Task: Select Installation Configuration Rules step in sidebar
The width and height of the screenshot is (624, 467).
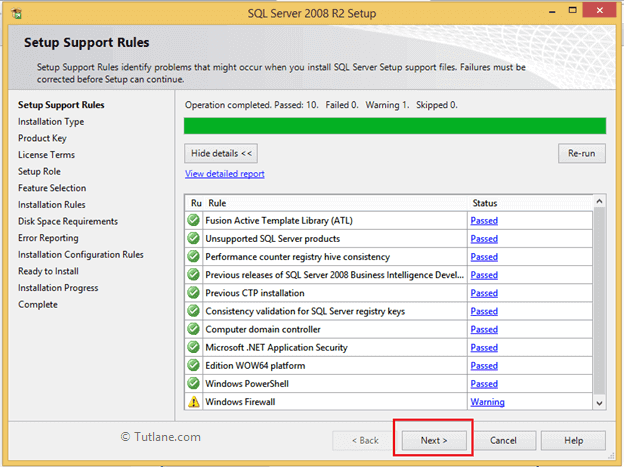Action: [80, 254]
